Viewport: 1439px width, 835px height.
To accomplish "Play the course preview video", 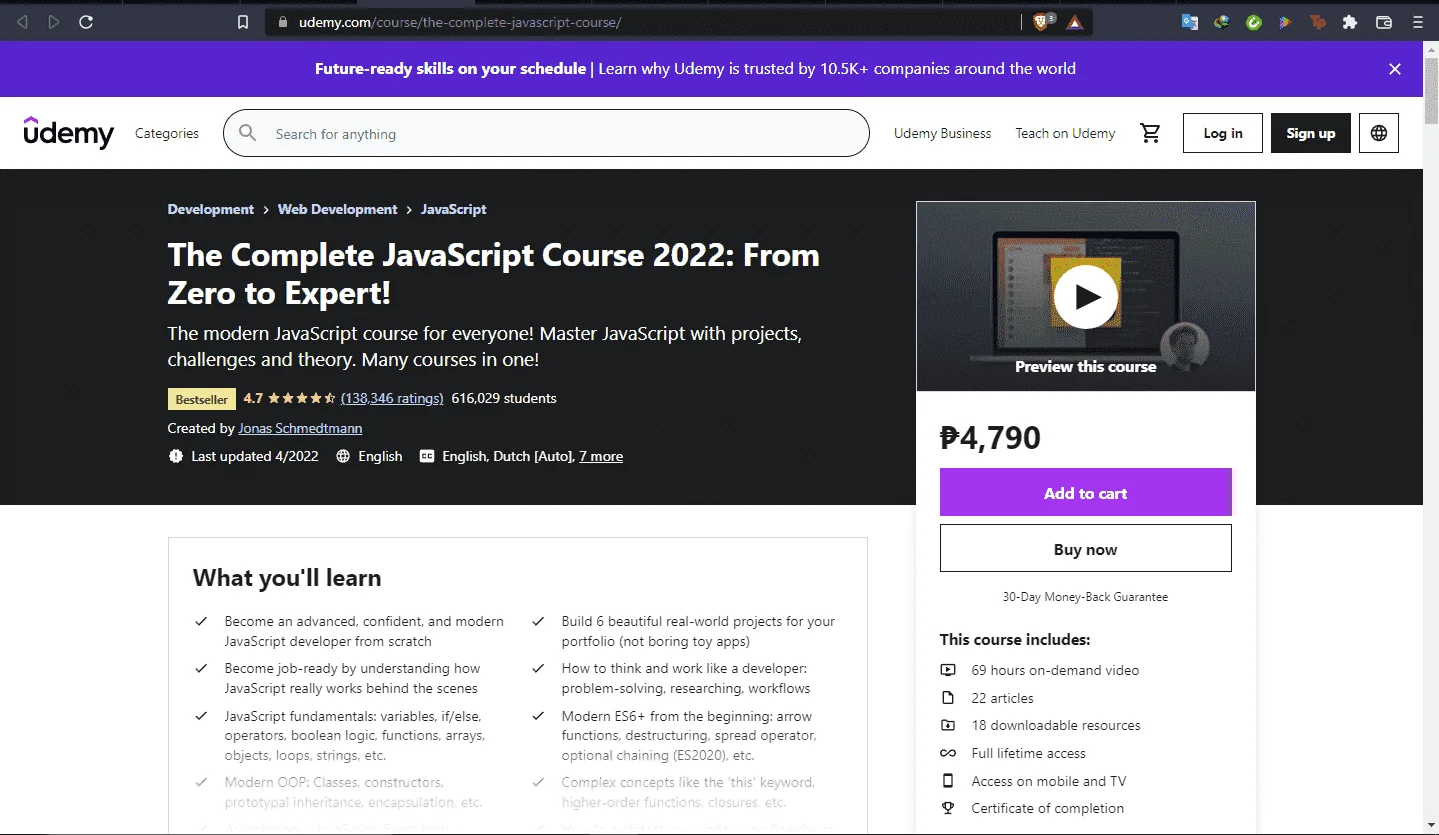I will 1085,296.
